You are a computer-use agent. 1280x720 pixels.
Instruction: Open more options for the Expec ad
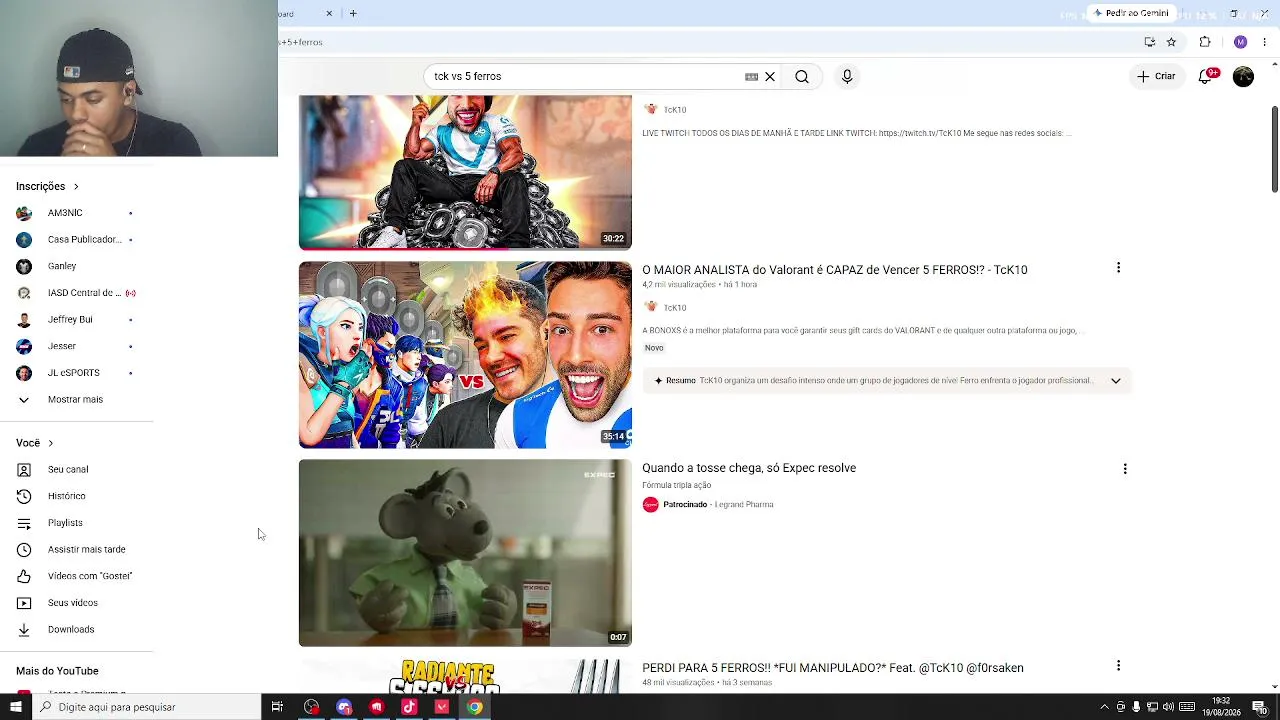click(1125, 469)
